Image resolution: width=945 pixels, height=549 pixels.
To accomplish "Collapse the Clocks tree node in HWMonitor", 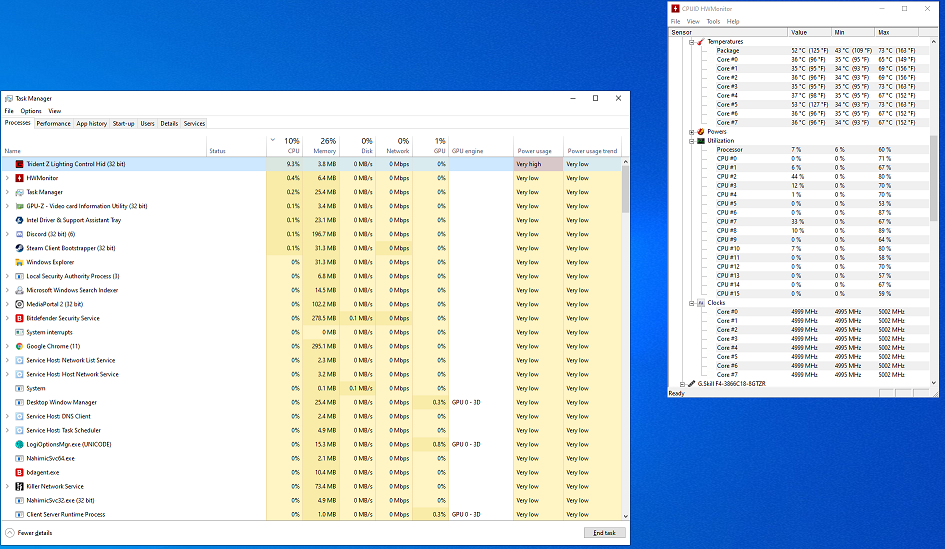I will point(691,303).
